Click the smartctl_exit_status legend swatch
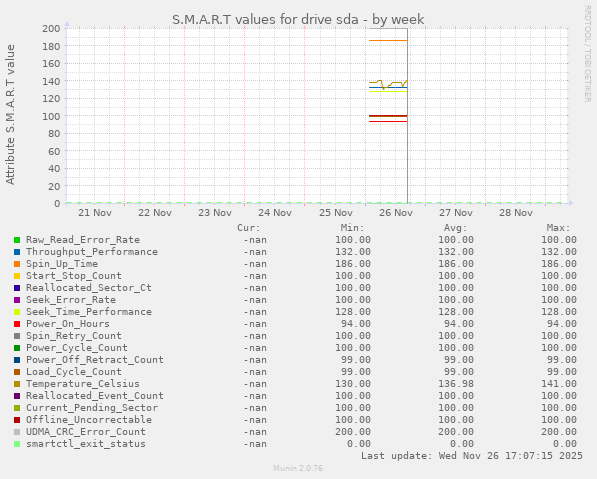This screenshot has height=479, width=597. tap(17, 444)
